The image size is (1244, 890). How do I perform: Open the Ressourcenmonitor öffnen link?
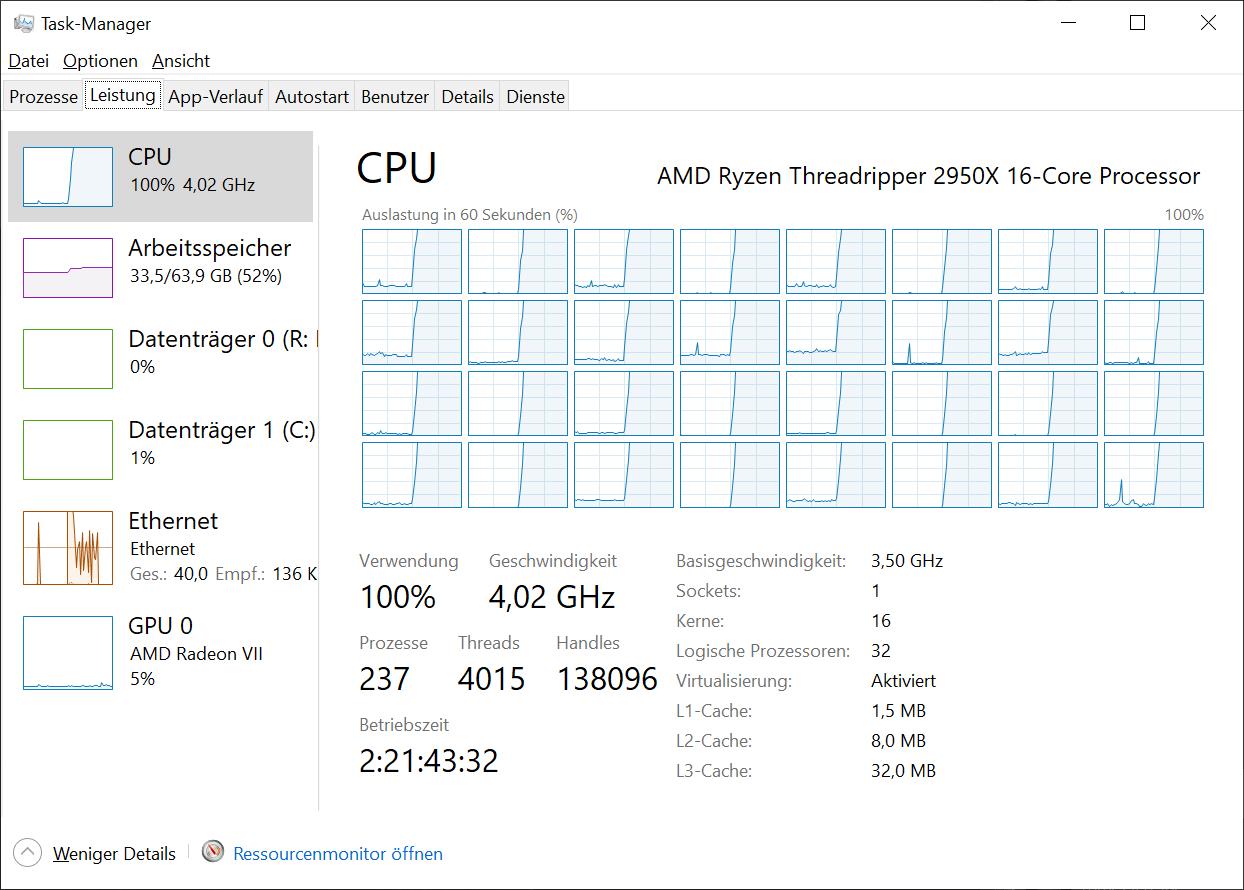[x=338, y=854]
